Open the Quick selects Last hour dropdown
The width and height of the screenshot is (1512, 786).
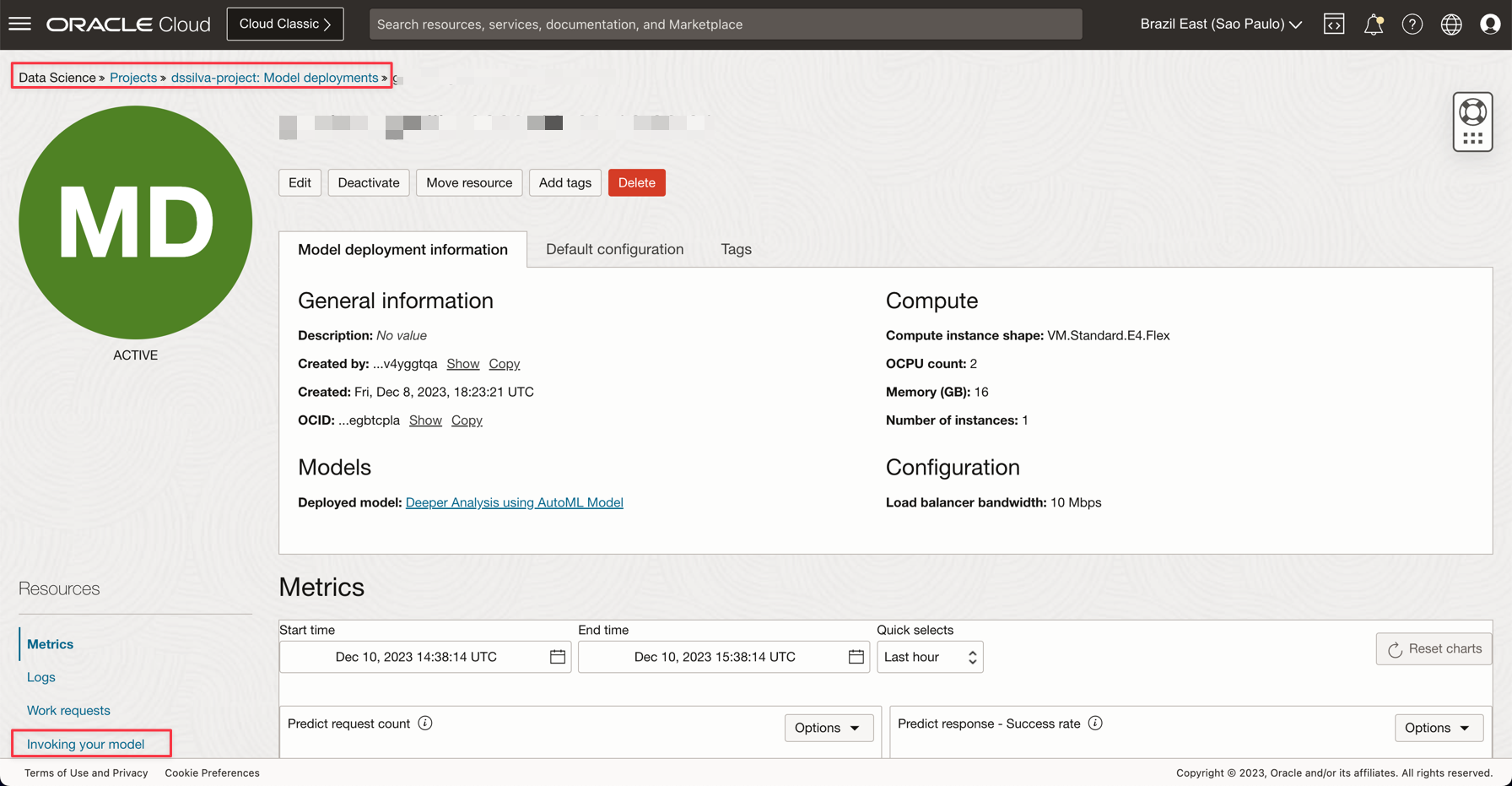(x=930, y=657)
